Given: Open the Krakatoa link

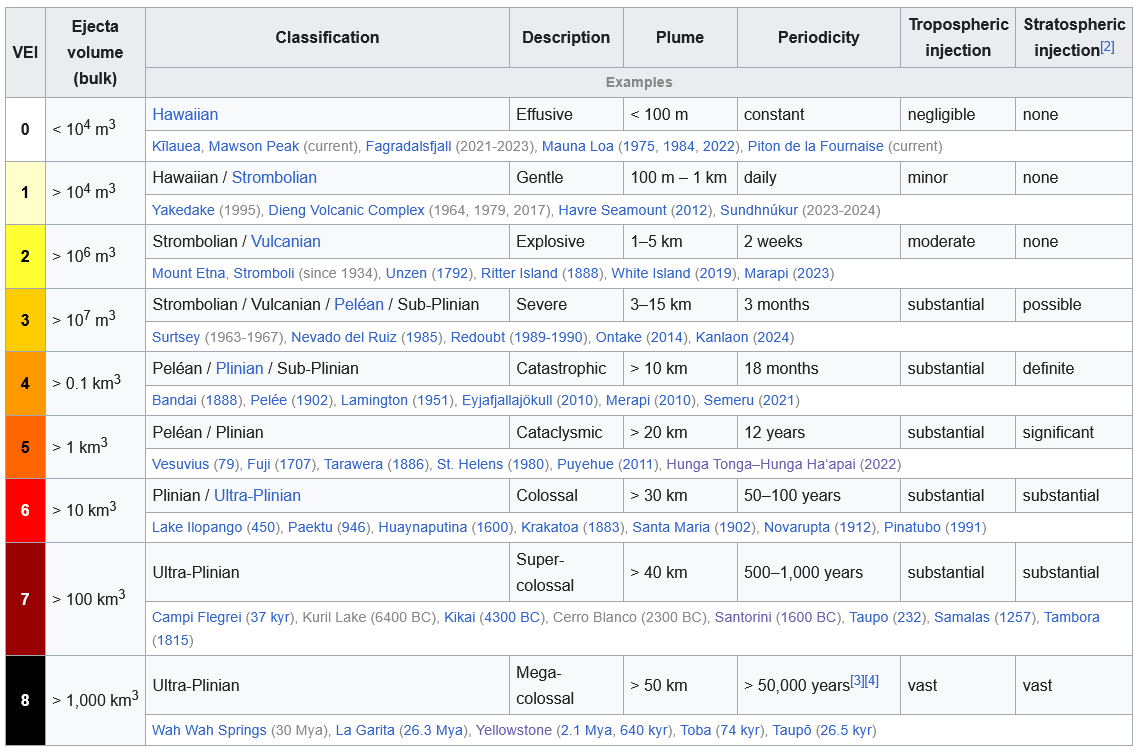Looking at the screenshot, I should coord(550,527).
